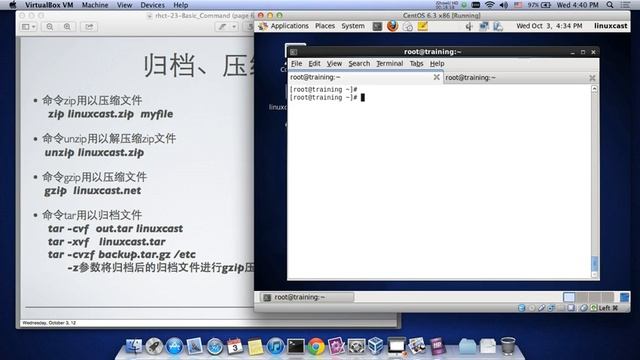Click the show desktop icon in bottom panel

click(624, 297)
